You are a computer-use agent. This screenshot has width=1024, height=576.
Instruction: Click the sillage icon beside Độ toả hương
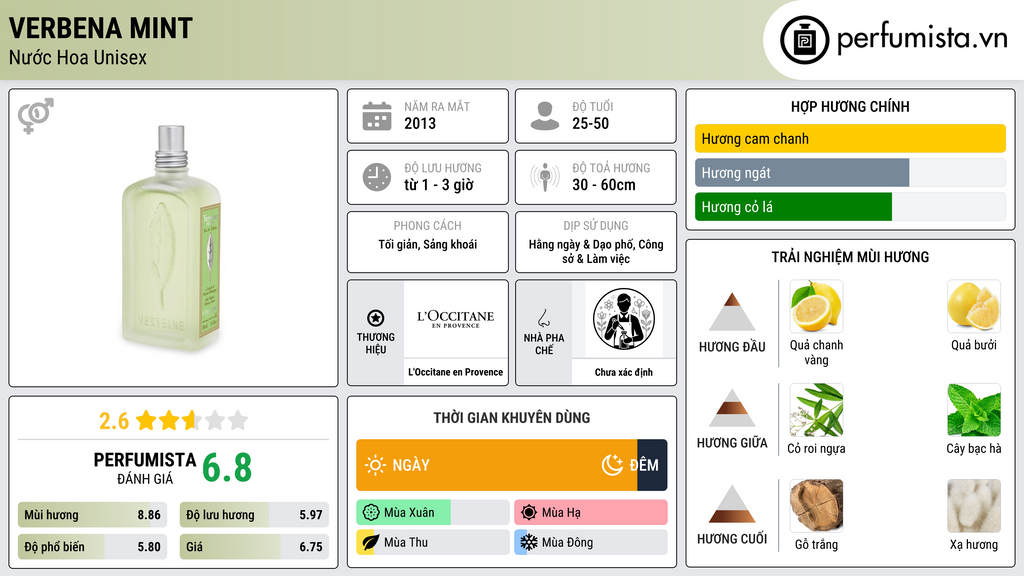point(545,177)
